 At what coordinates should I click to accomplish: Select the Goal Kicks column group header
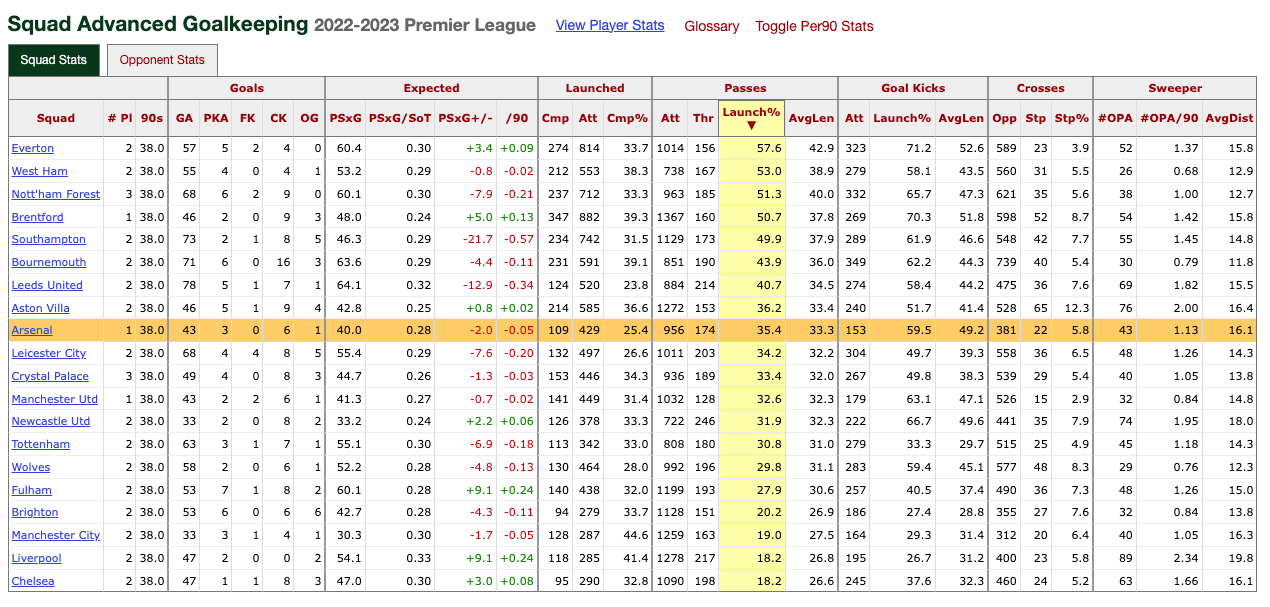(913, 88)
